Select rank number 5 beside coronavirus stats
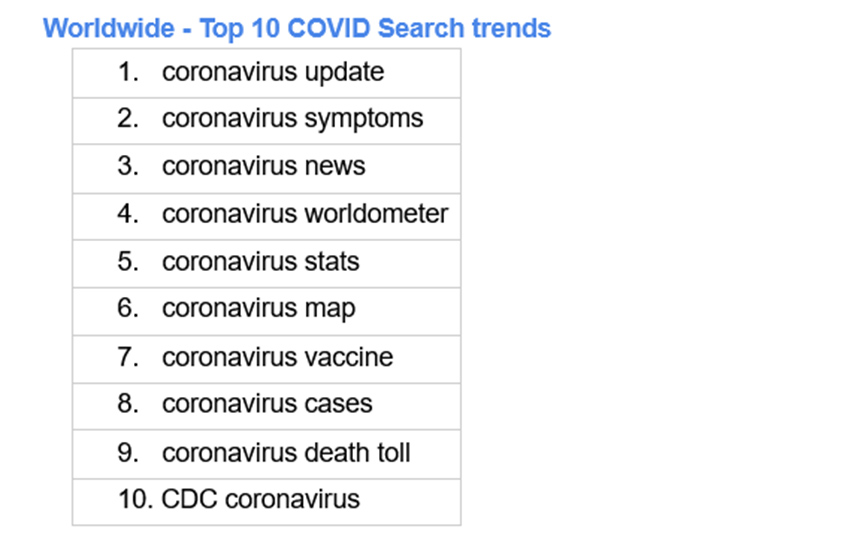 click(127, 262)
